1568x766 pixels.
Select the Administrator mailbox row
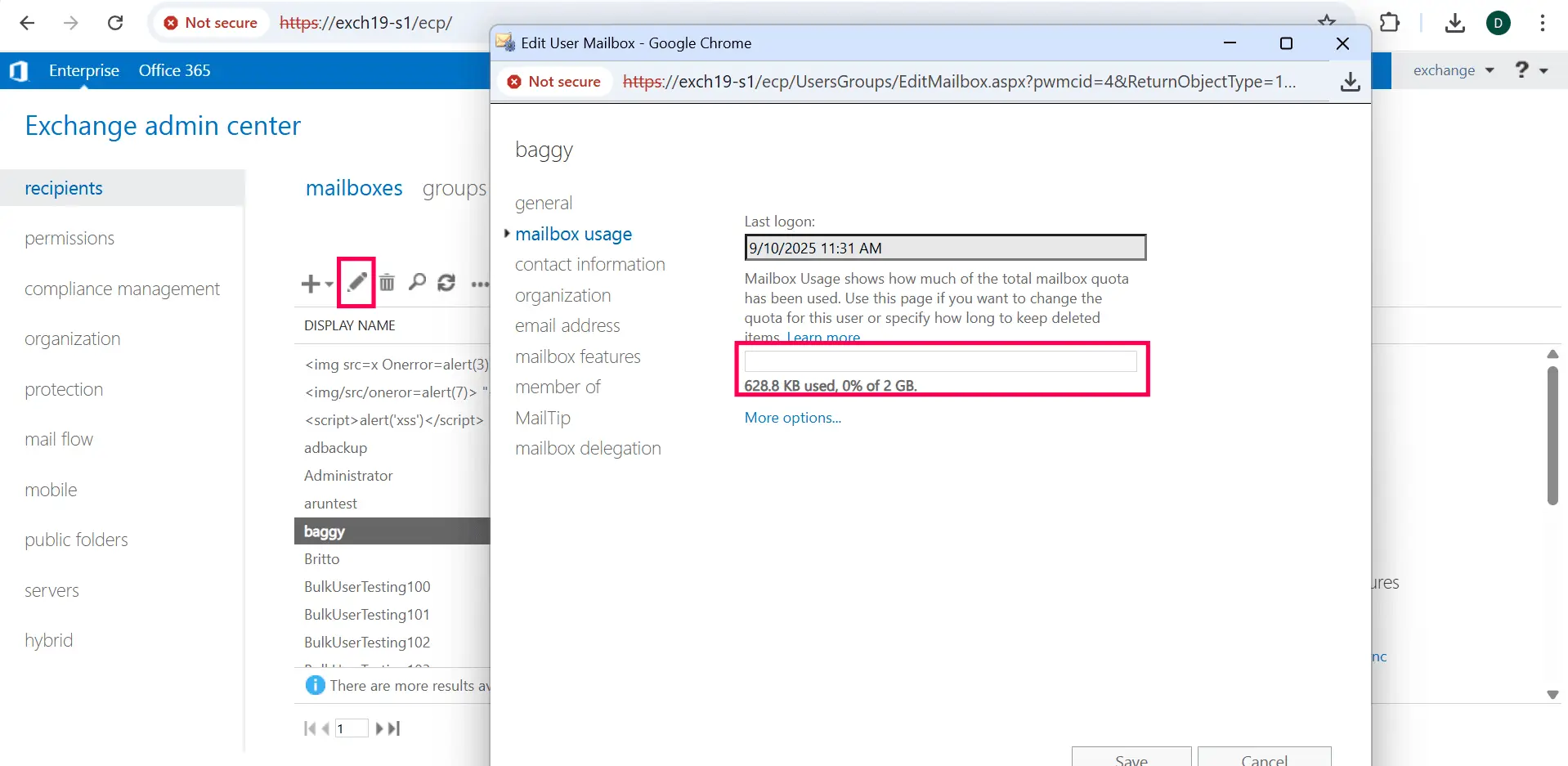pos(392,476)
